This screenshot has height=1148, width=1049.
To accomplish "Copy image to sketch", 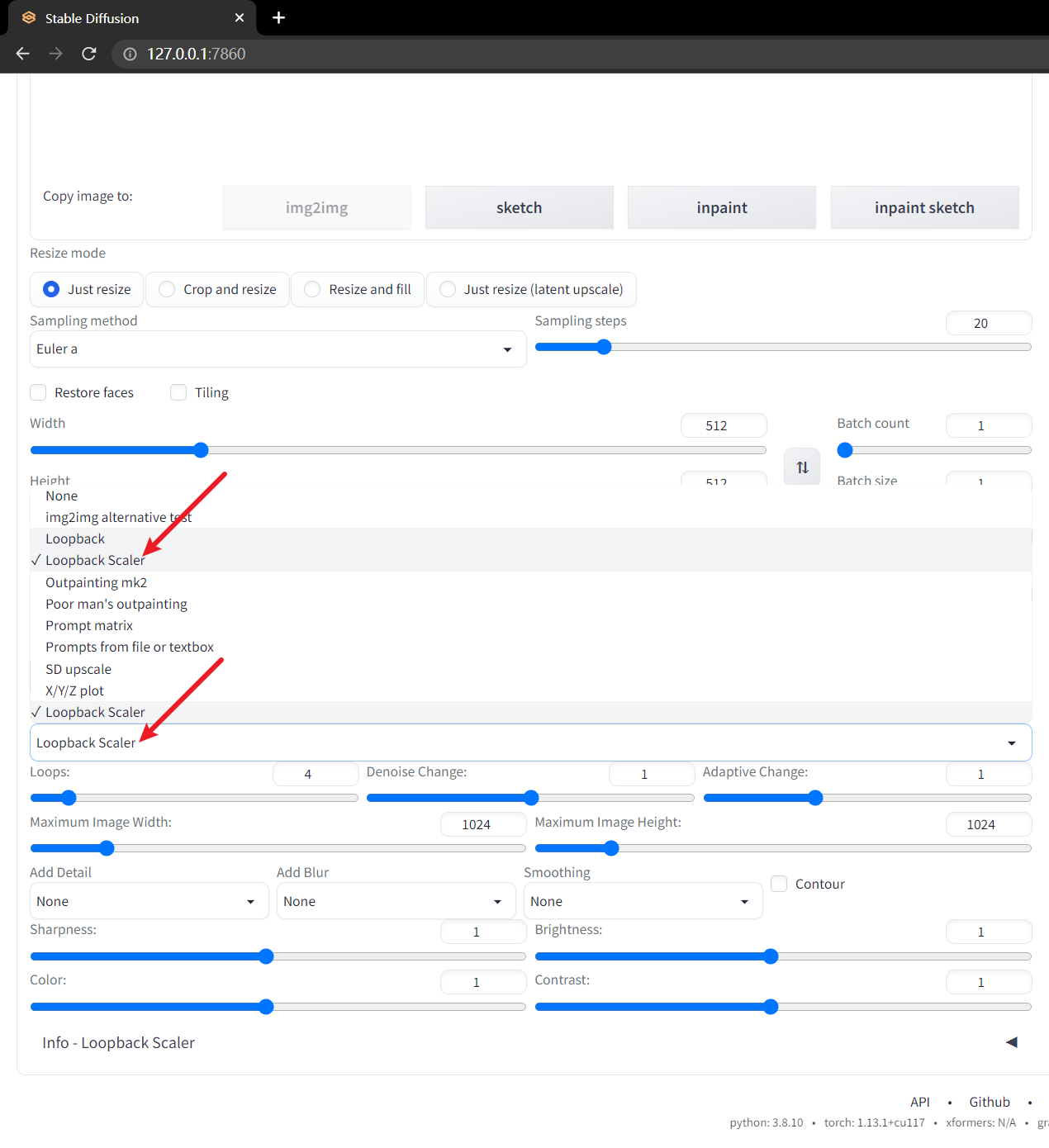I will 520,207.
